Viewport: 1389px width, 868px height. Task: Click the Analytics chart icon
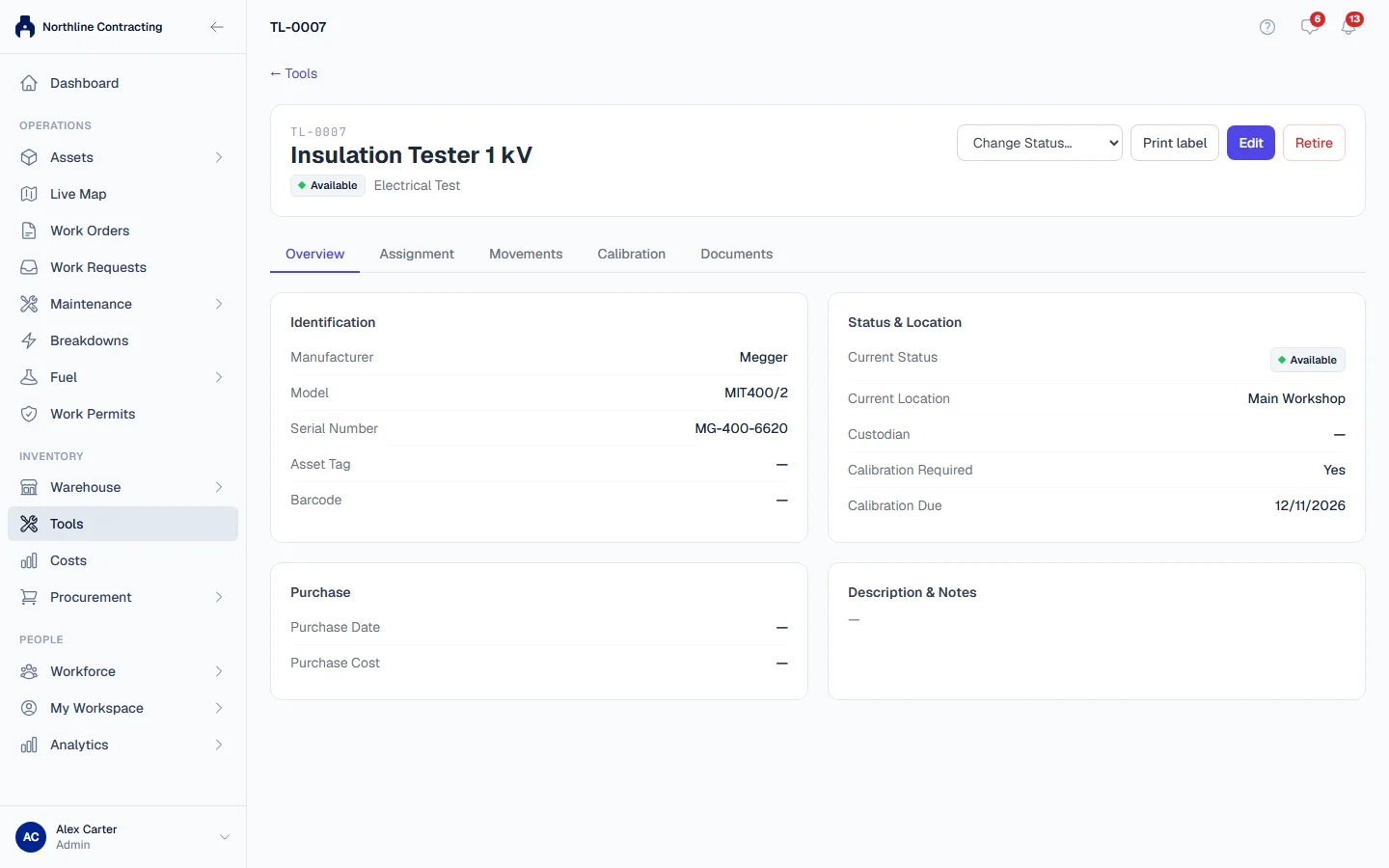tap(29, 745)
